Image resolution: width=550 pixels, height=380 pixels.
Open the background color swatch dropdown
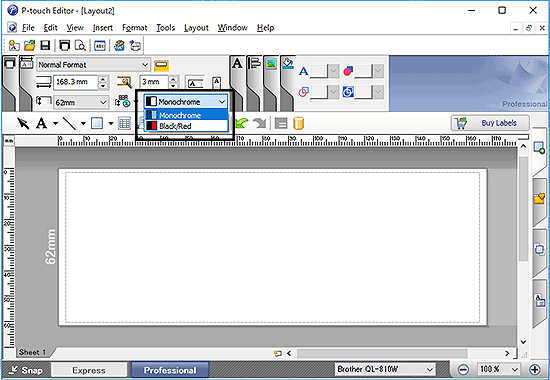tap(378, 92)
